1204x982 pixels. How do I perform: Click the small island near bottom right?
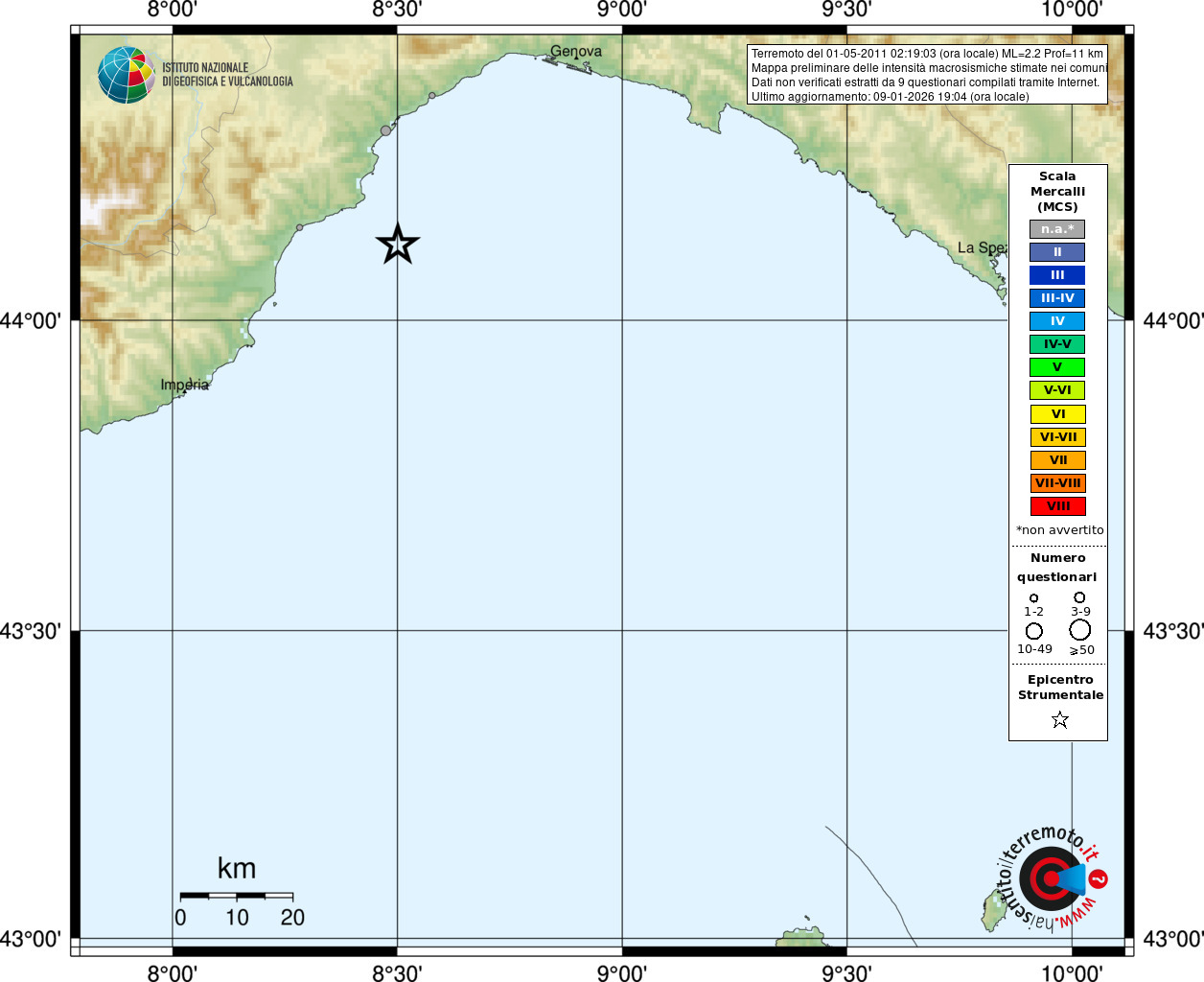(993, 911)
